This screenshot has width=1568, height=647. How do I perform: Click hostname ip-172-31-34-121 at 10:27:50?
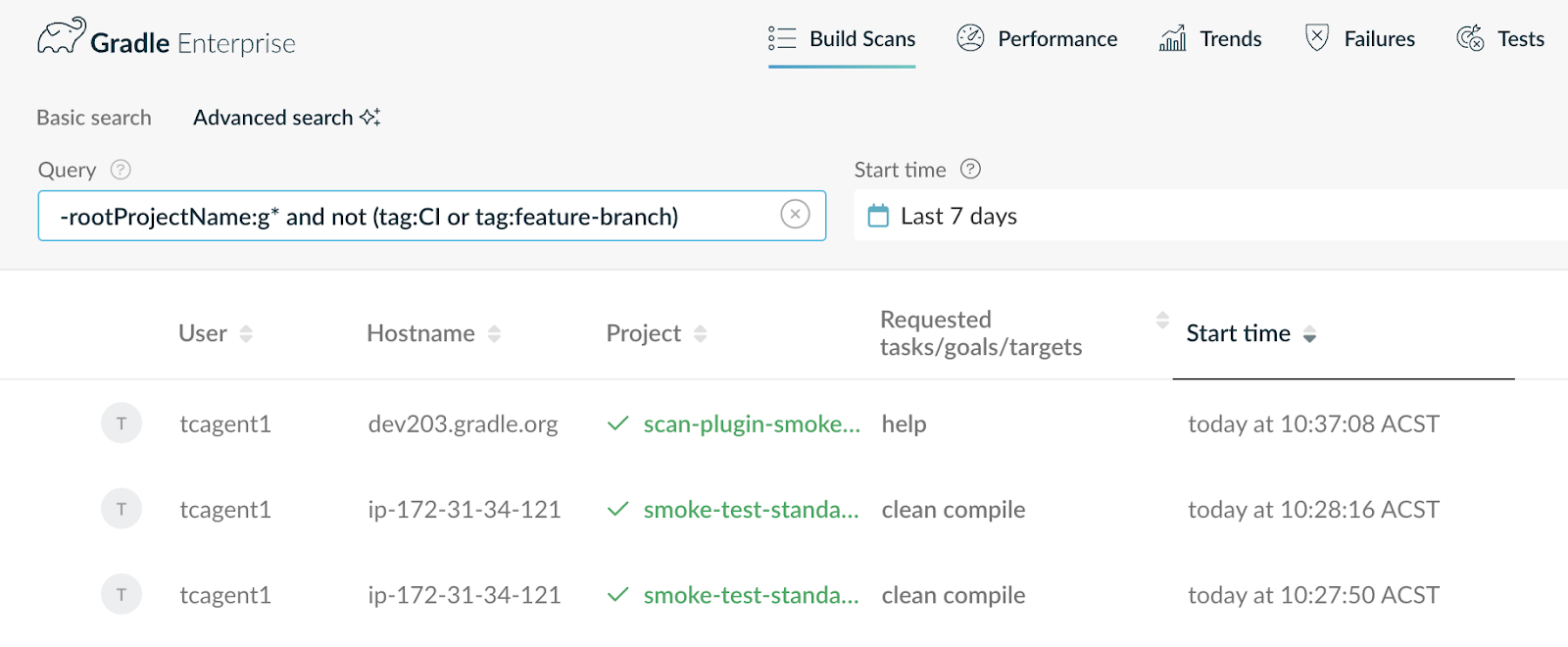tap(465, 594)
